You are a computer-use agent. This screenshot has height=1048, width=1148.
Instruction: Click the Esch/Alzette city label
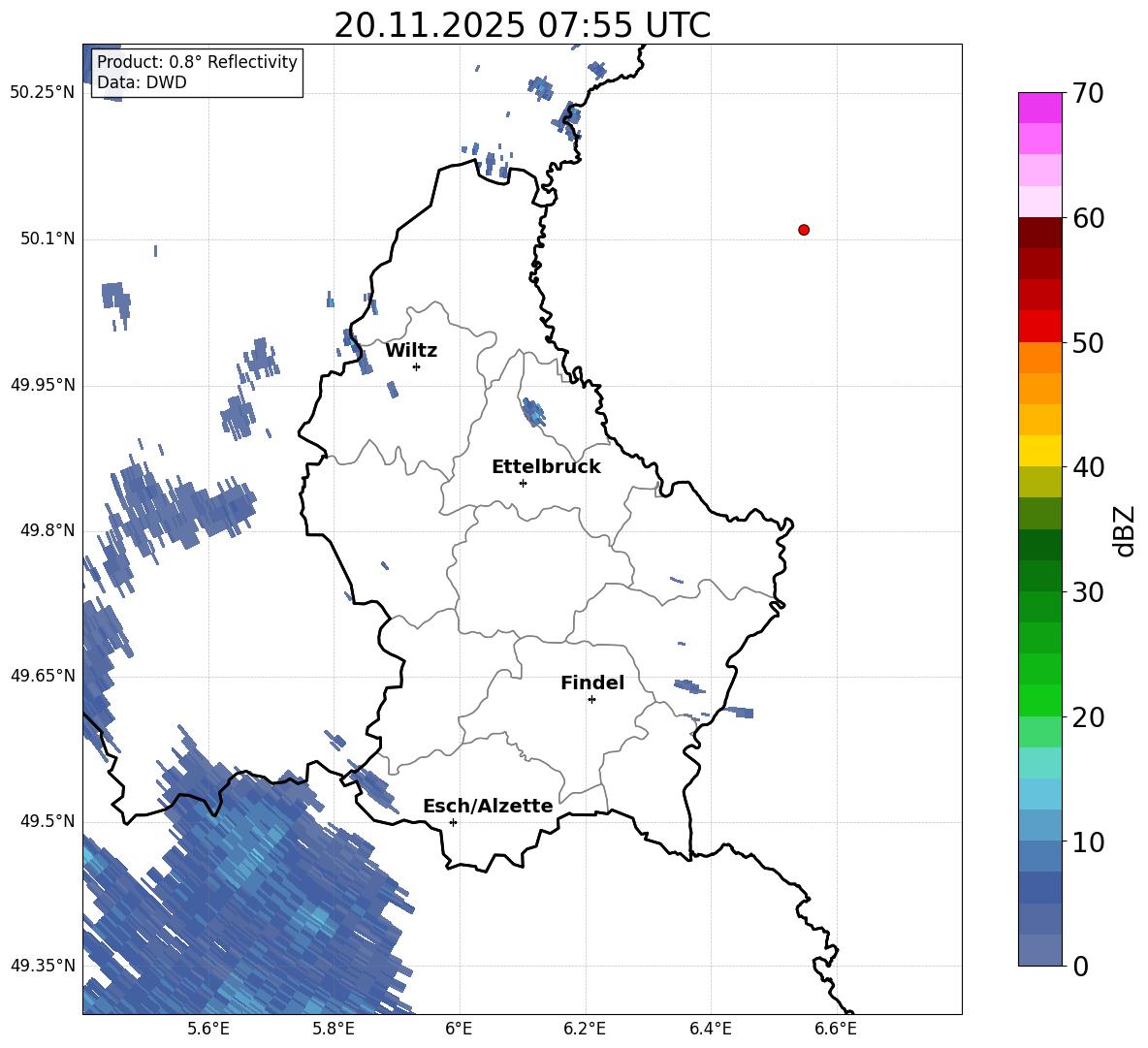488,806
